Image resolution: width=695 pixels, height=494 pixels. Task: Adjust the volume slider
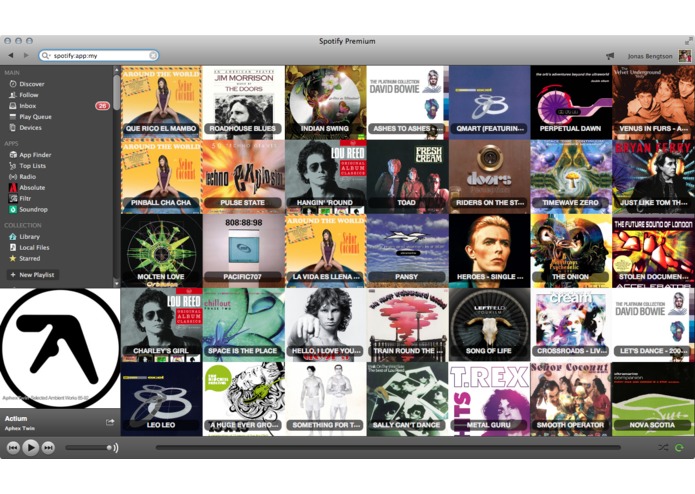87,448
